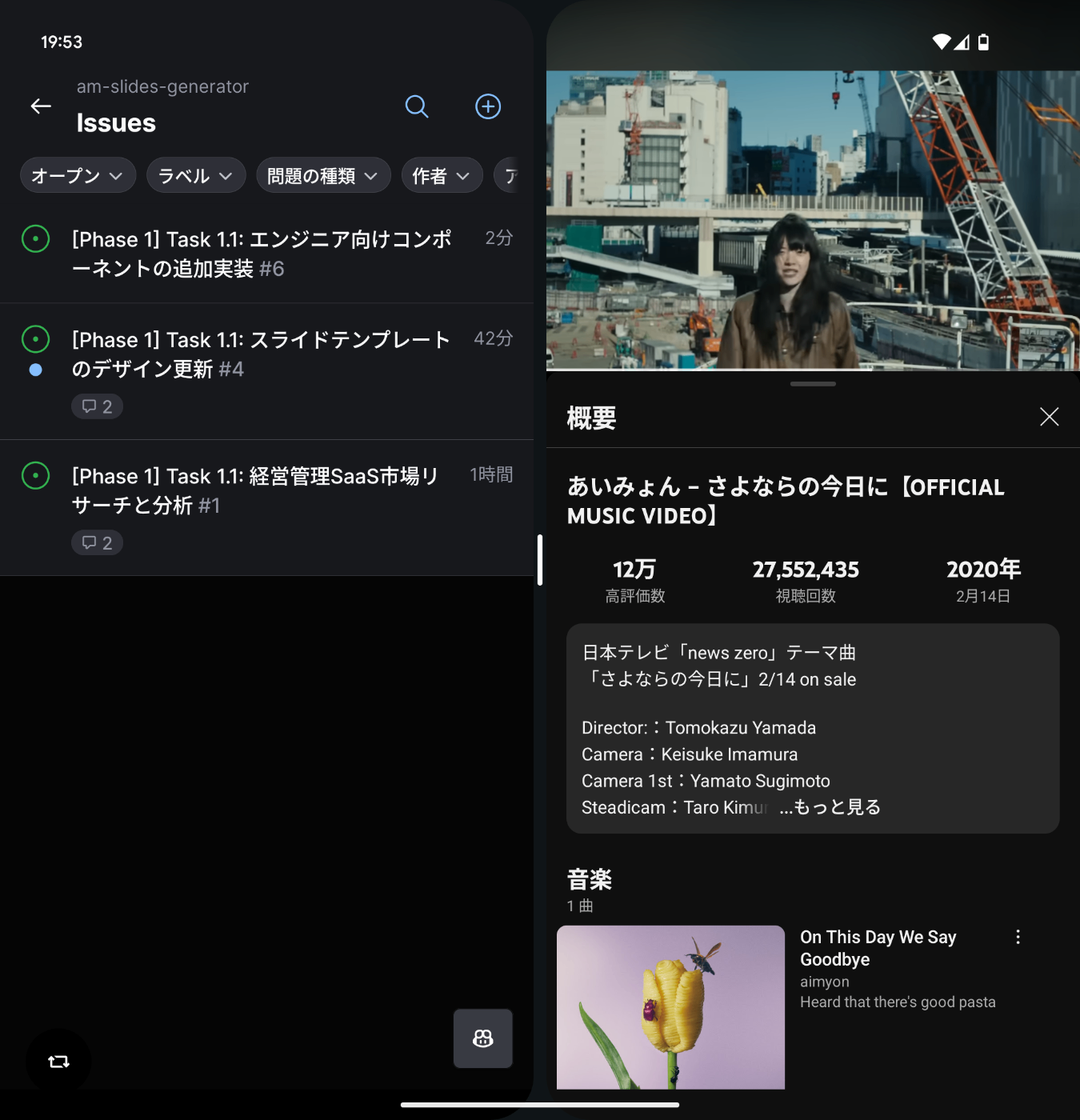Open the ラベル filter dropdown

(x=196, y=175)
